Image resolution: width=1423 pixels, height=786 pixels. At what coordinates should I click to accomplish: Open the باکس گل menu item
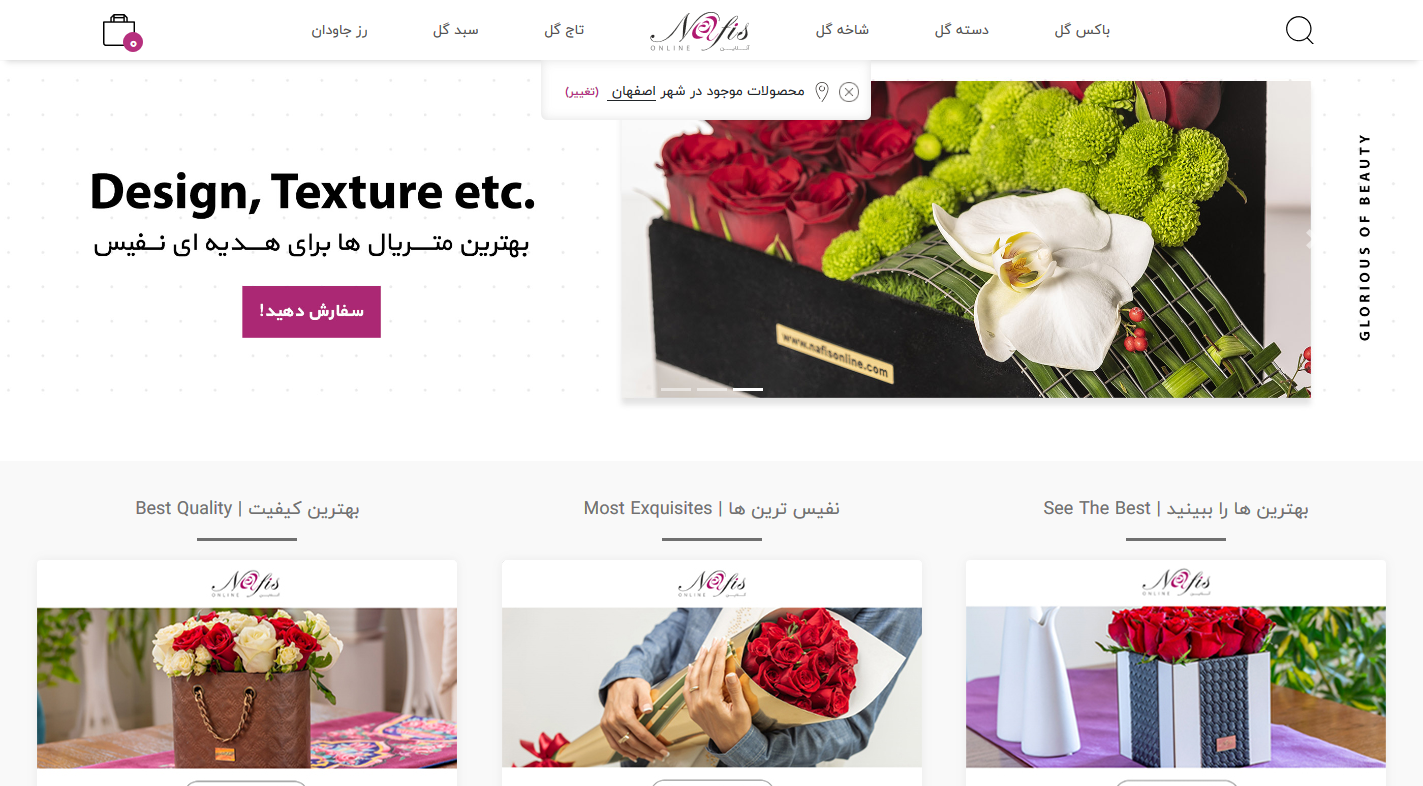coord(1082,30)
